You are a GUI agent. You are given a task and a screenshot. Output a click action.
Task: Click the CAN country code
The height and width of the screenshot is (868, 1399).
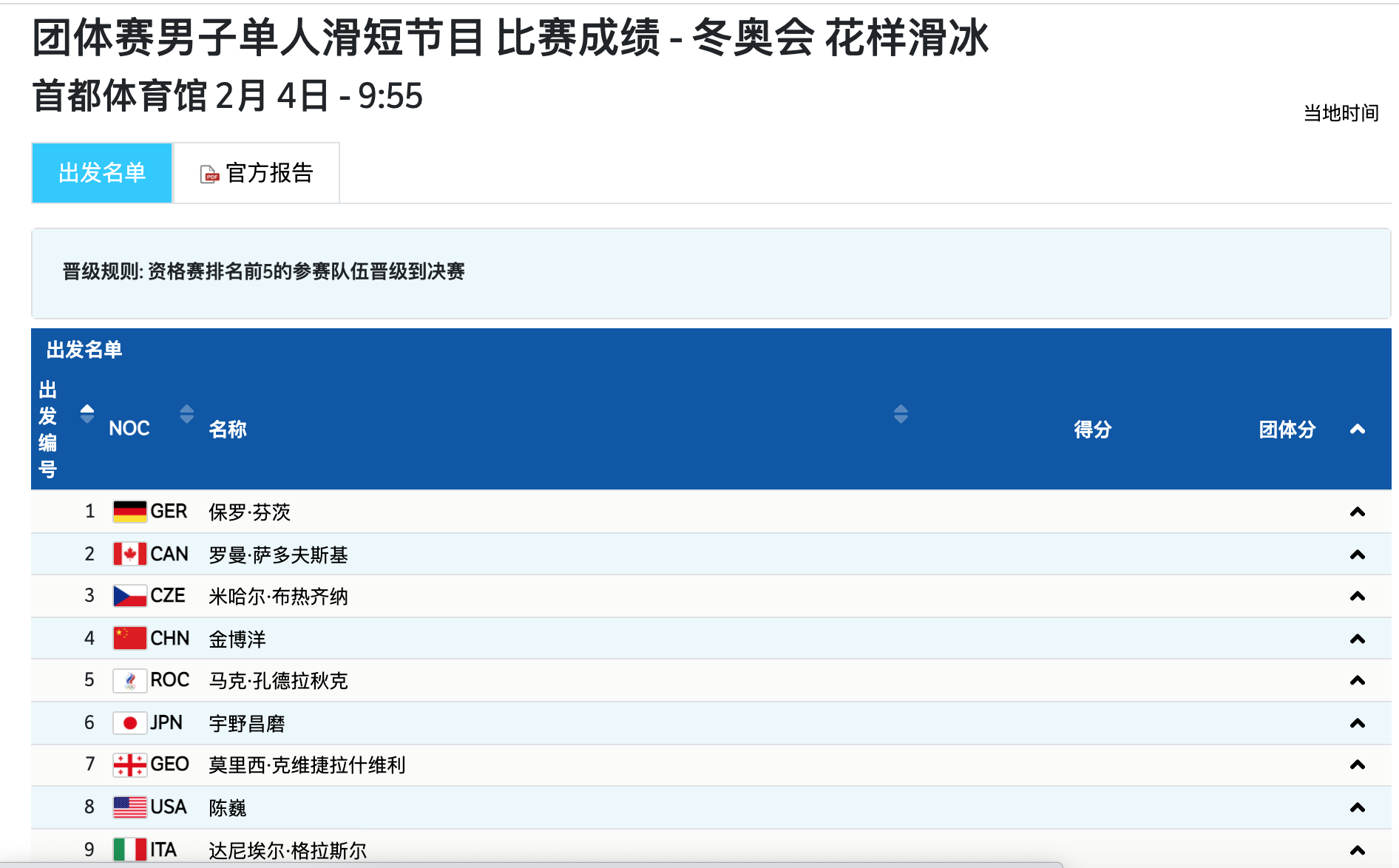[169, 554]
